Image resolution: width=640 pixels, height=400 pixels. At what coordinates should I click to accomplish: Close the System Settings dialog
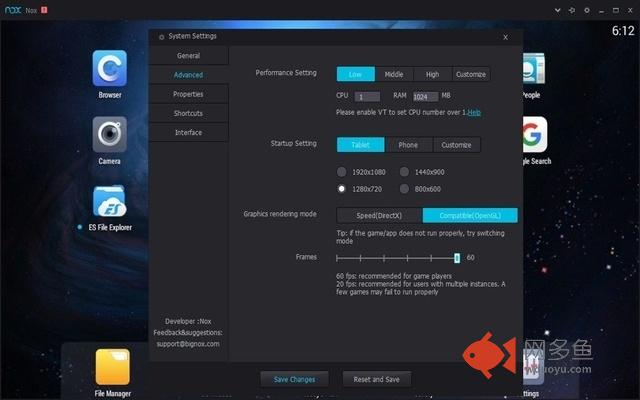tap(505, 37)
